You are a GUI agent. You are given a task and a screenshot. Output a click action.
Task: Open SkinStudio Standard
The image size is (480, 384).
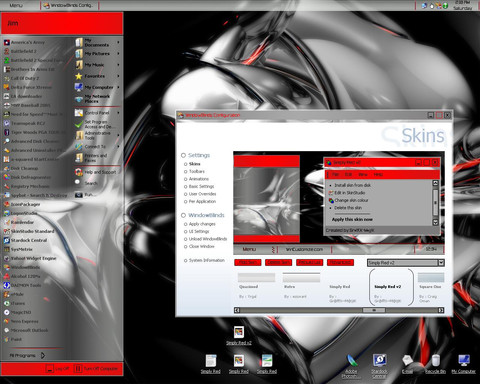click(x=29, y=231)
